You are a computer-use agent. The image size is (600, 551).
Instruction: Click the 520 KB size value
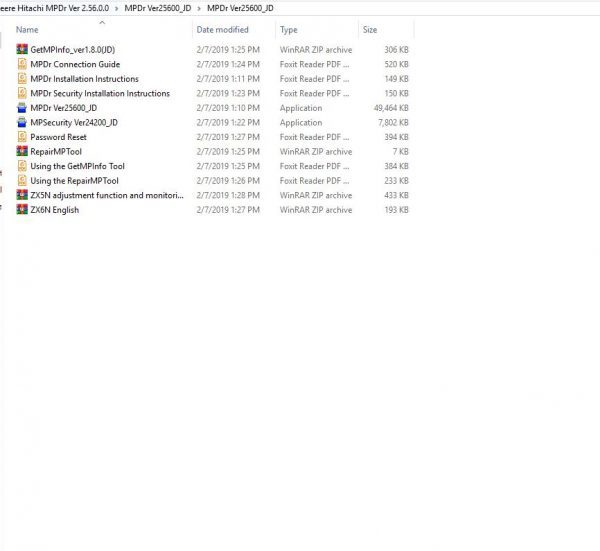coord(396,64)
